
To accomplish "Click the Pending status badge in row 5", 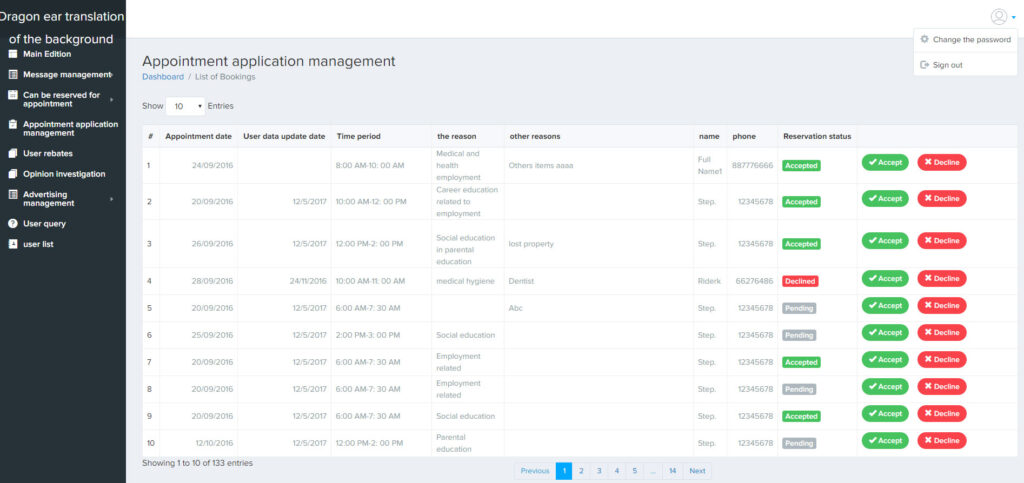I will click(x=799, y=308).
